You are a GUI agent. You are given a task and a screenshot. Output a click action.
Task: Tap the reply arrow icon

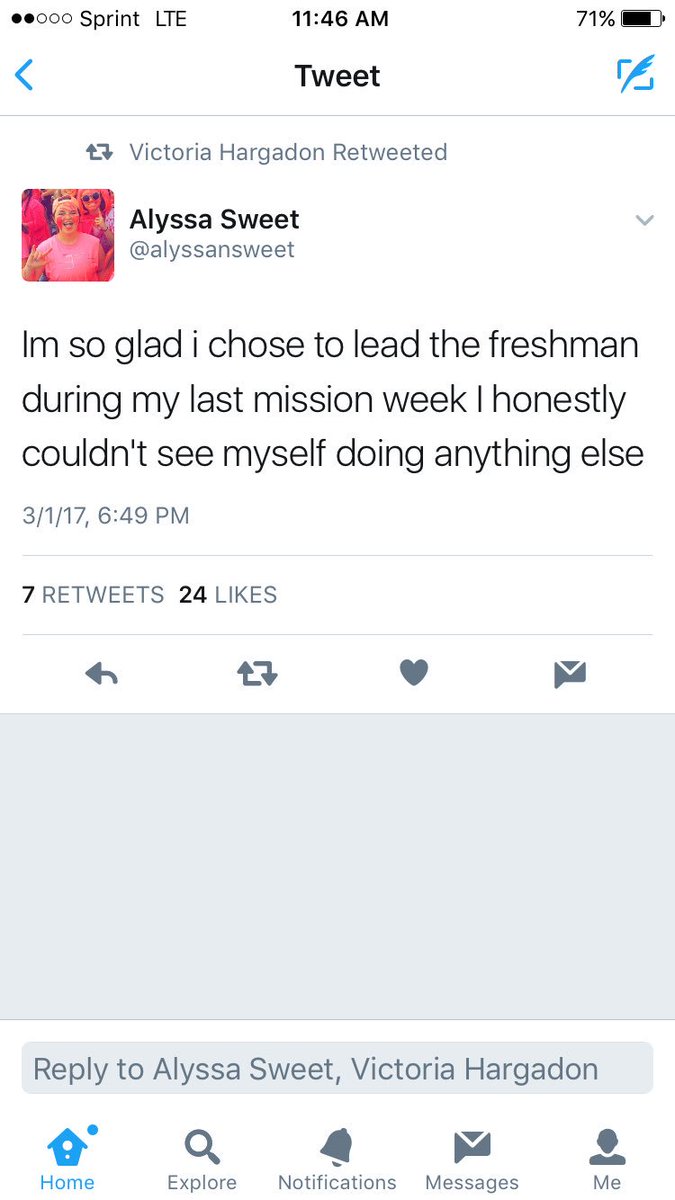[102, 675]
